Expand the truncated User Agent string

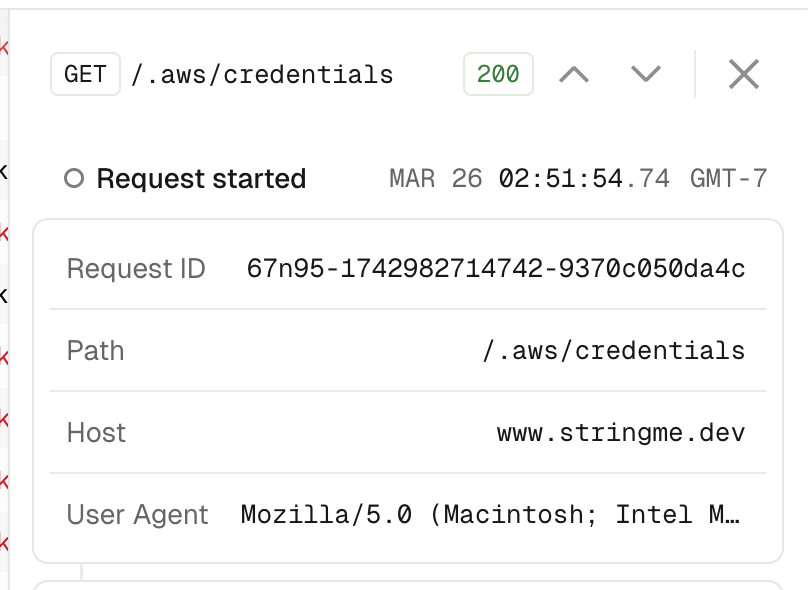pyautogui.click(x=490, y=514)
